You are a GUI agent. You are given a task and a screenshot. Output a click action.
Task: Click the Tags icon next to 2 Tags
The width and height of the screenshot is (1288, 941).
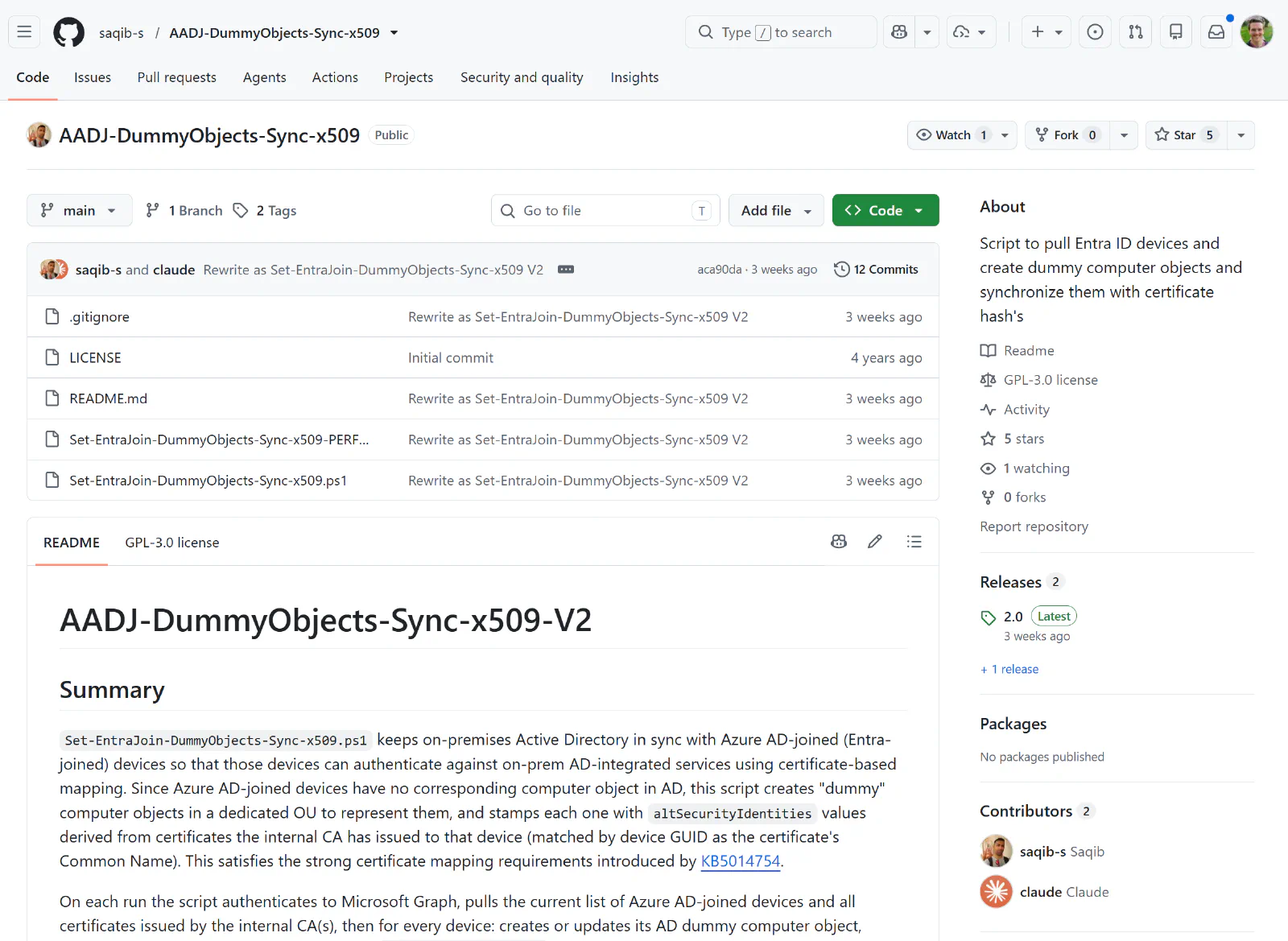(x=241, y=210)
